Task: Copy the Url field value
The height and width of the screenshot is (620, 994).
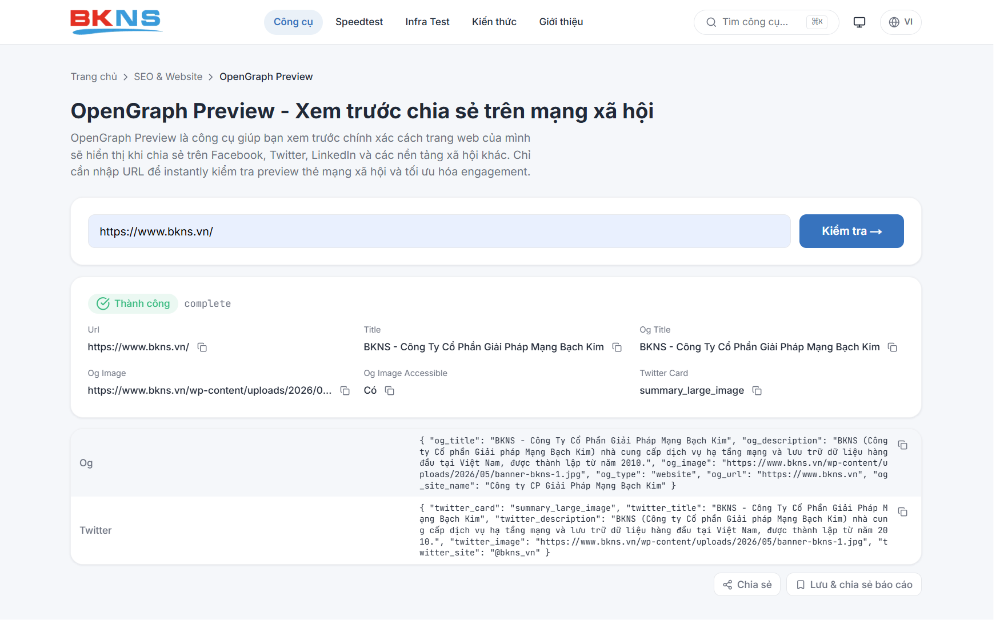Action: [x=202, y=347]
